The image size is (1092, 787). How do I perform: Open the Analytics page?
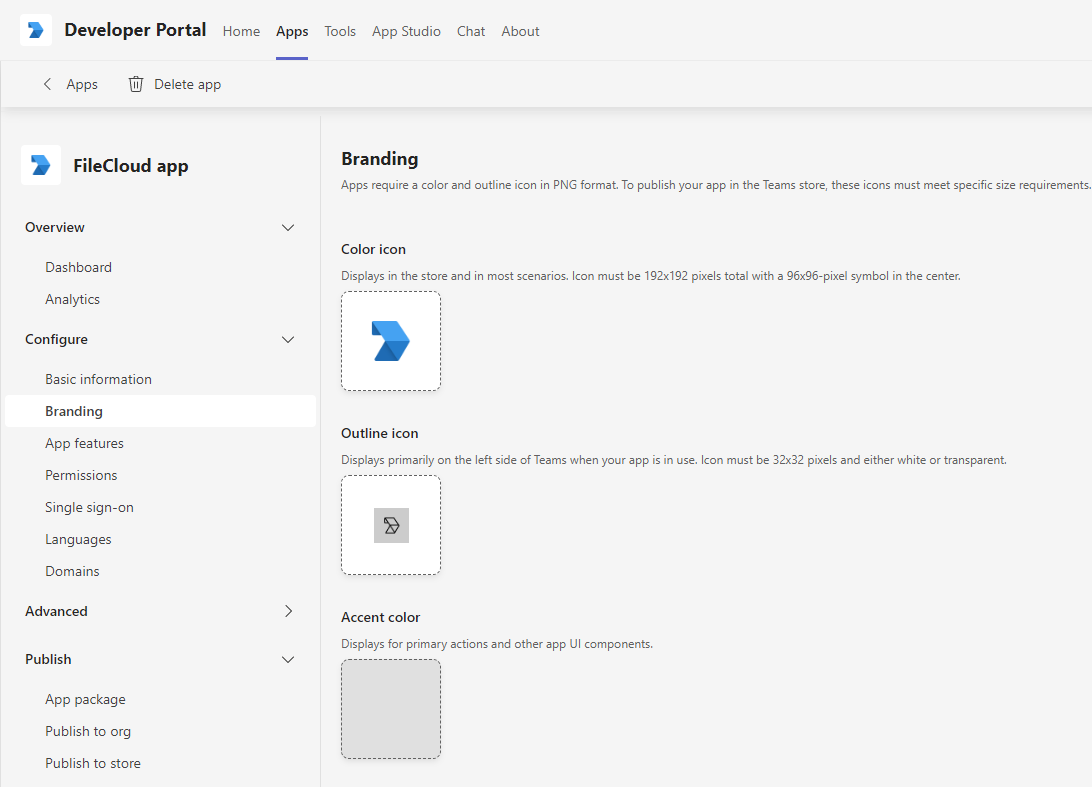72,299
